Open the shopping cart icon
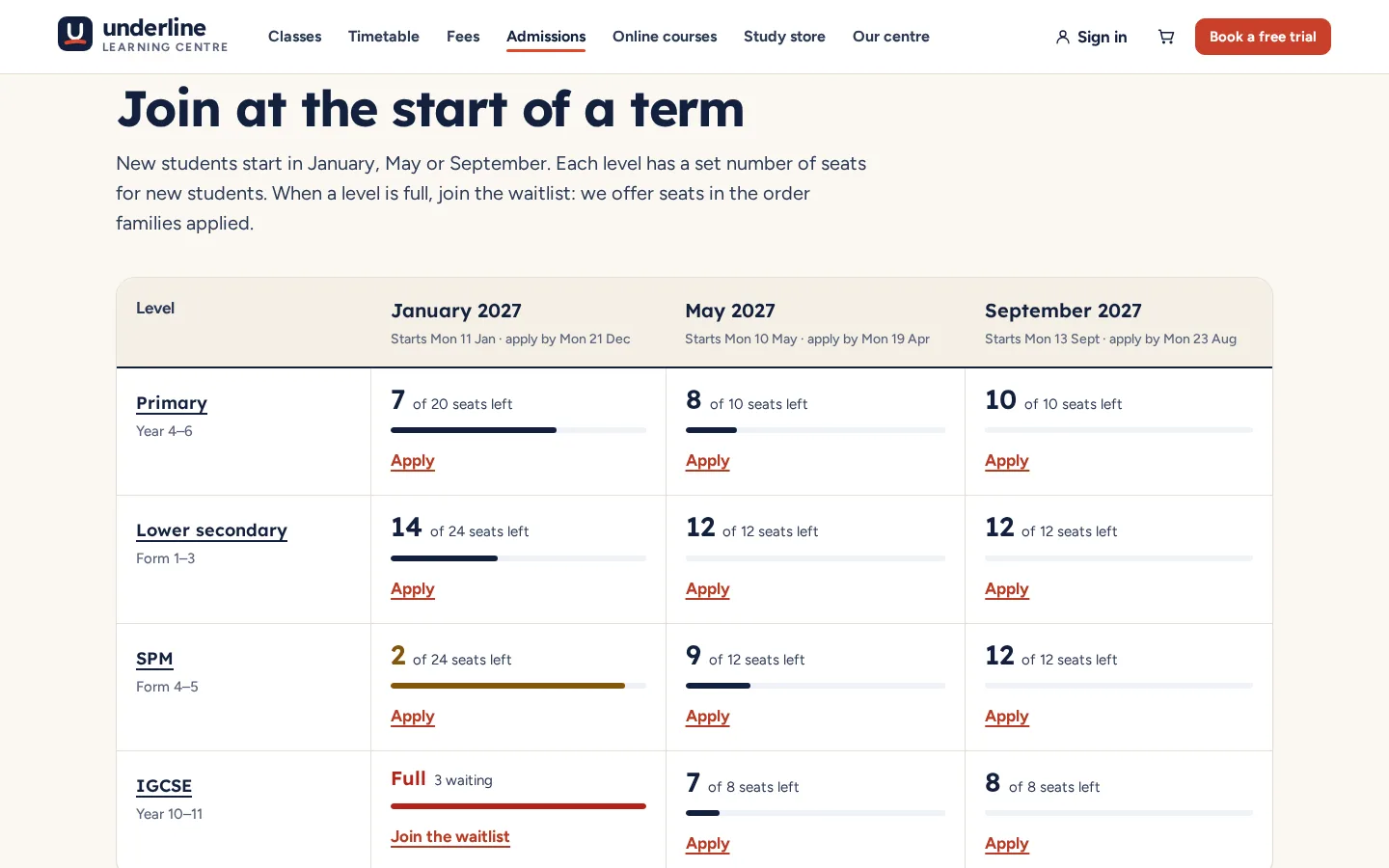The height and width of the screenshot is (868, 1389). coord(1166,37)
